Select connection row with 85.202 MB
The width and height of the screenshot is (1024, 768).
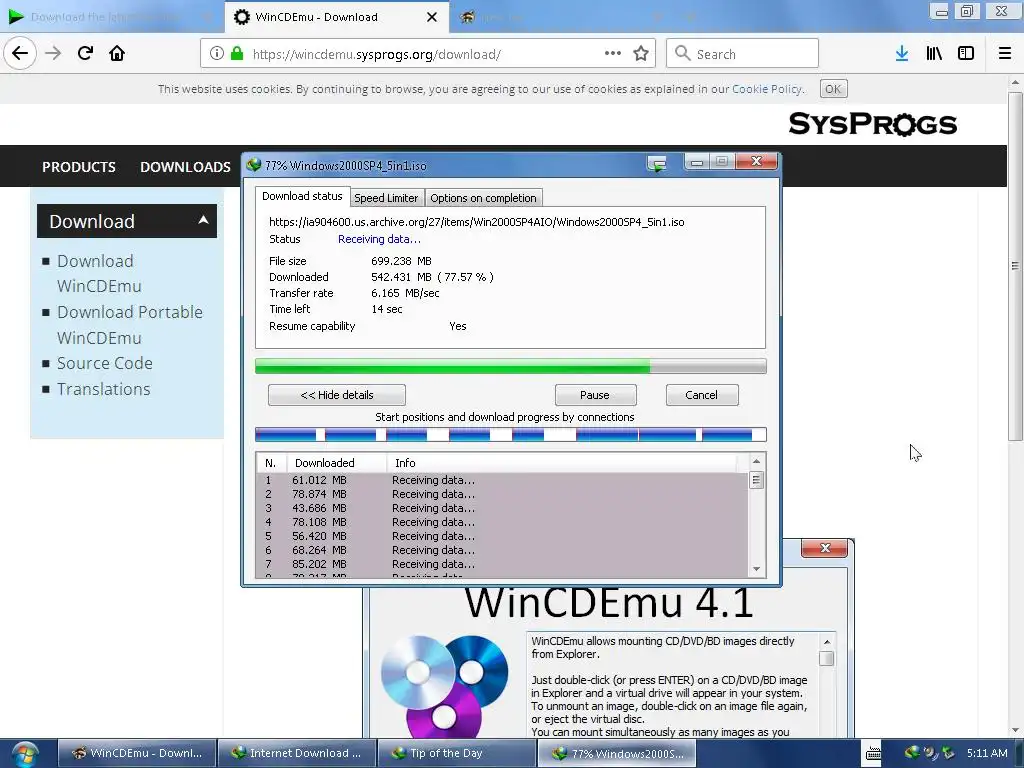click(502, 564)
